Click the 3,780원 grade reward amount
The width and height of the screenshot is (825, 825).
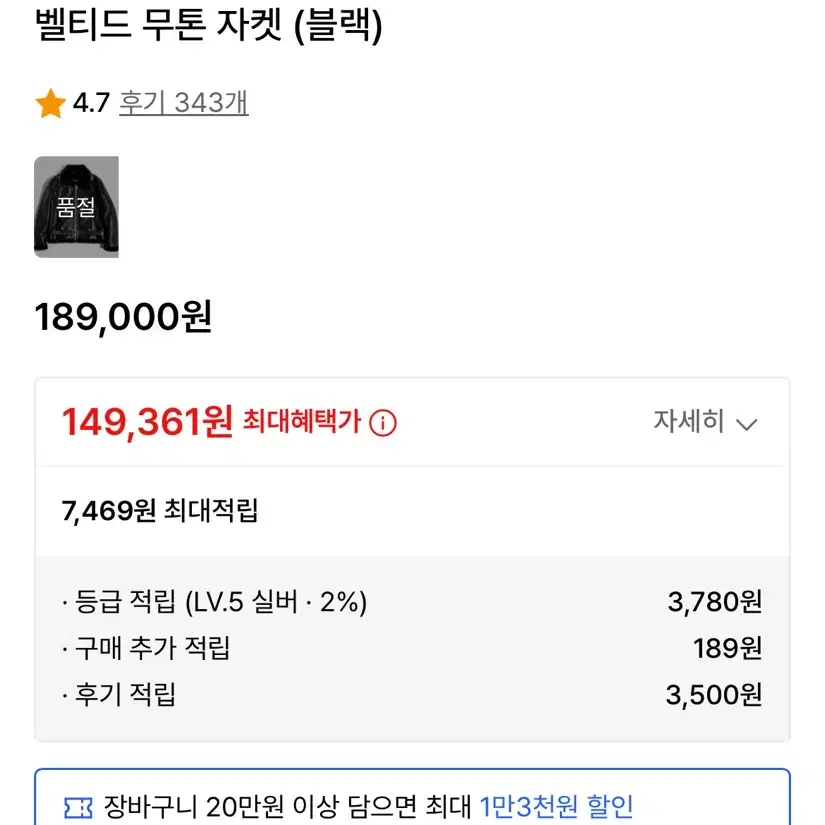pyautogui.click(x=715, y=602)
